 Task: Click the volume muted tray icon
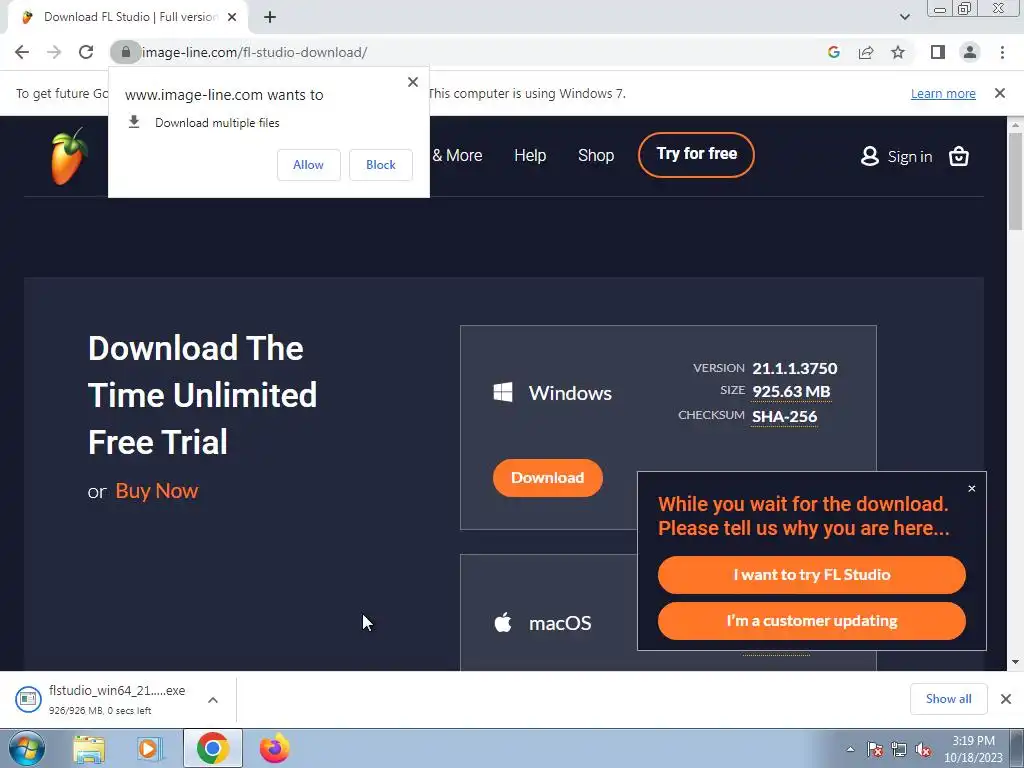923,749
